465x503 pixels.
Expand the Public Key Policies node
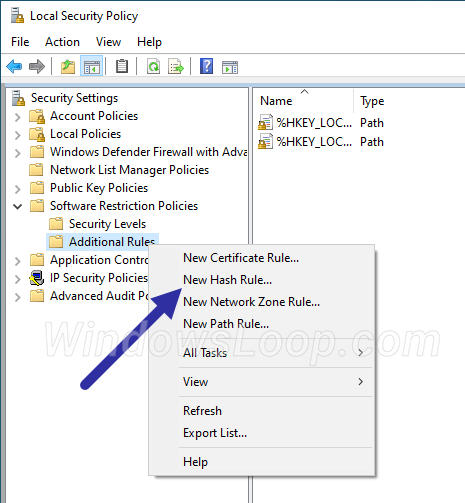tap(18, 189)
